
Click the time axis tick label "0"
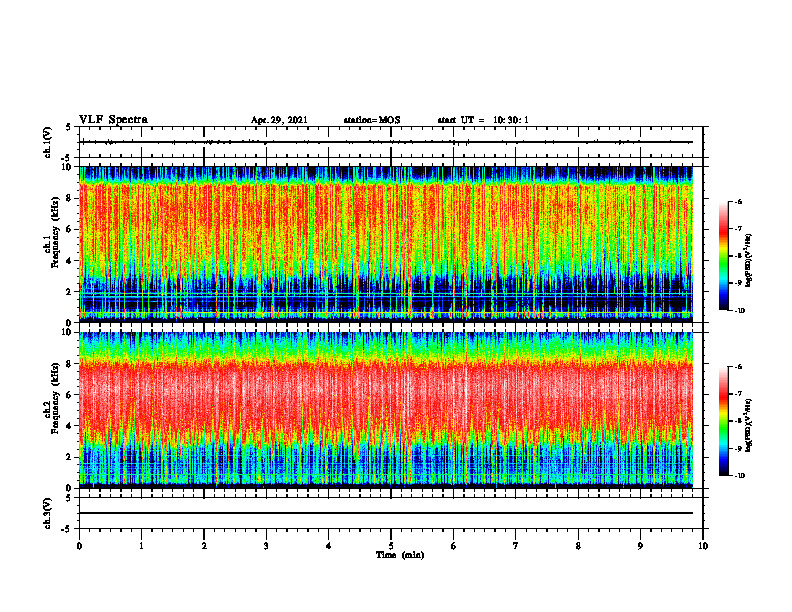[x=79, y=546]
